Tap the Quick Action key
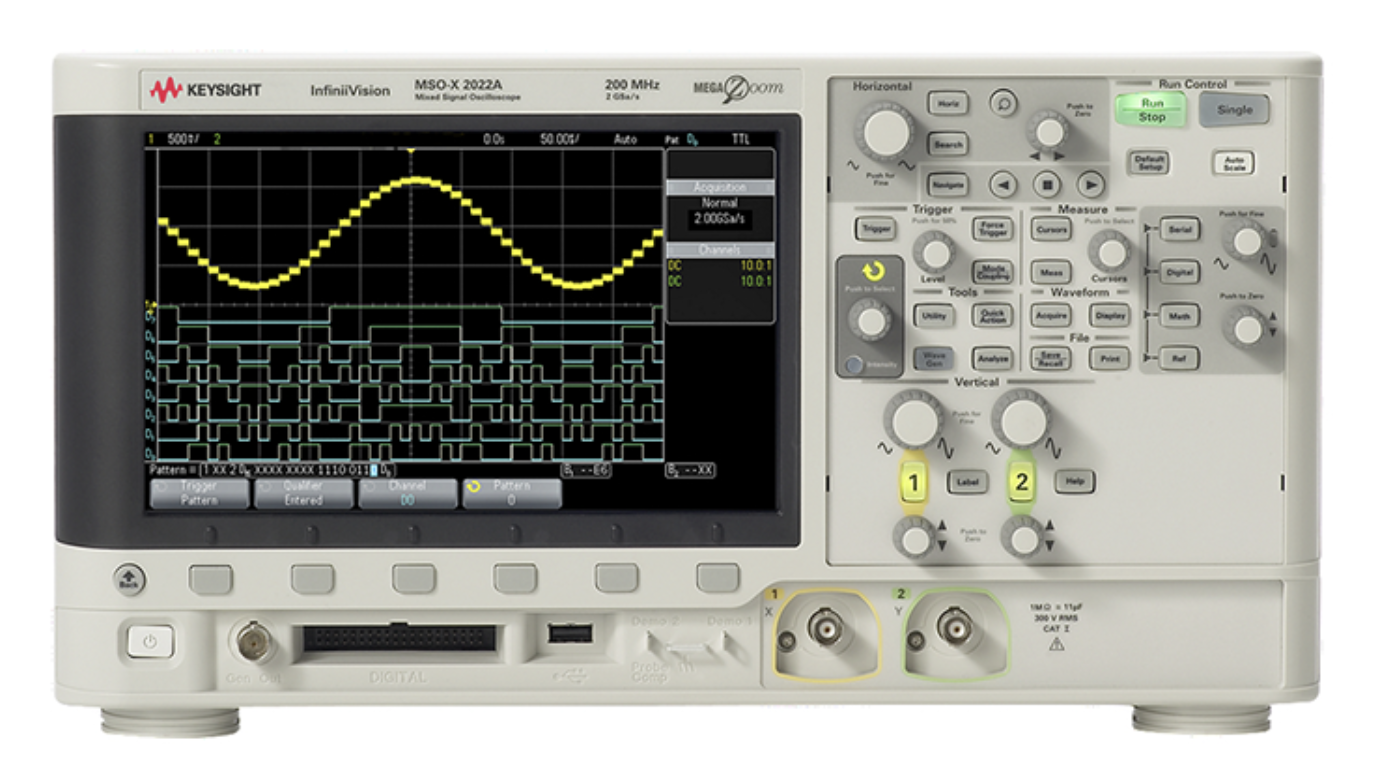Image resolution: width=1380 pixels, height=778 pixels. (x=993, y=315)
